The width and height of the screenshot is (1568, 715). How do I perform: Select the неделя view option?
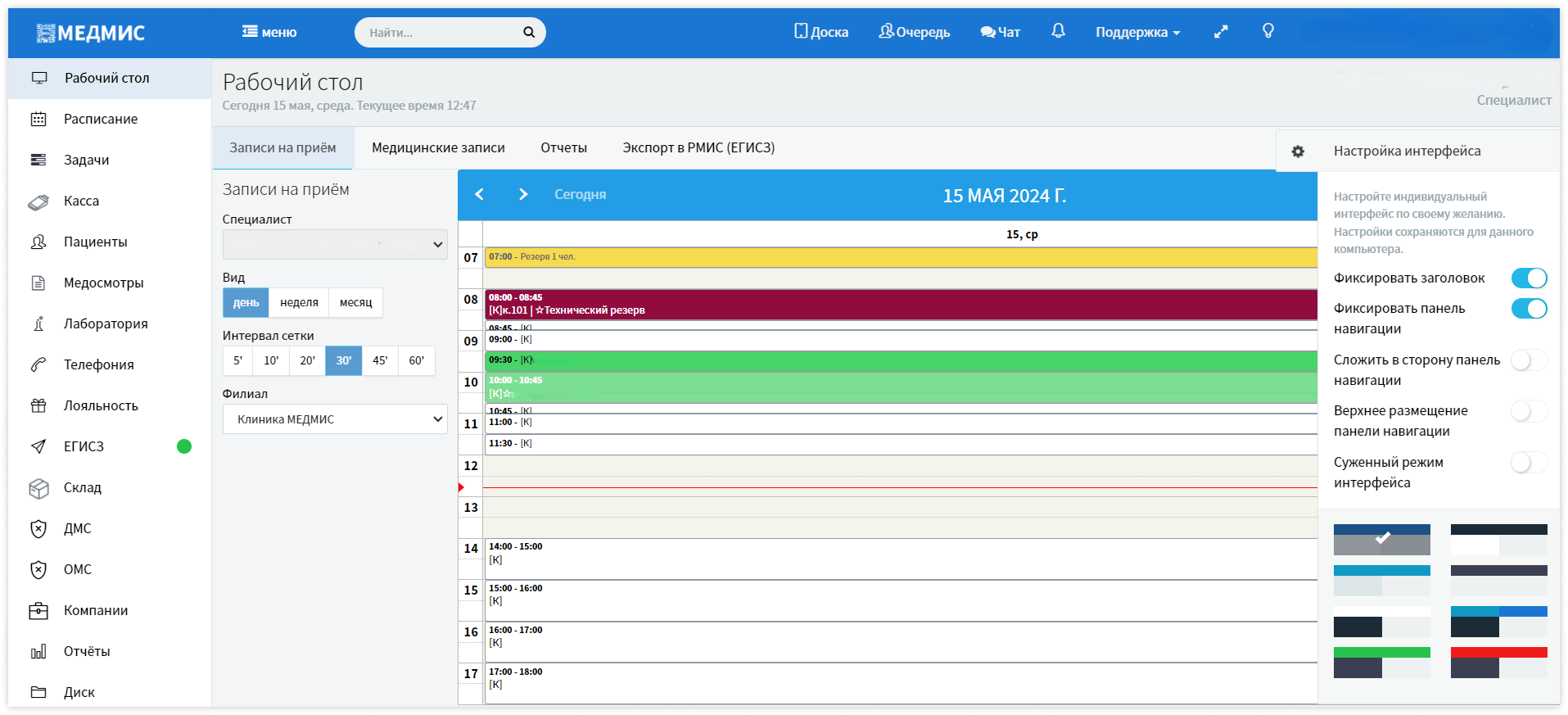pos(299,303)
